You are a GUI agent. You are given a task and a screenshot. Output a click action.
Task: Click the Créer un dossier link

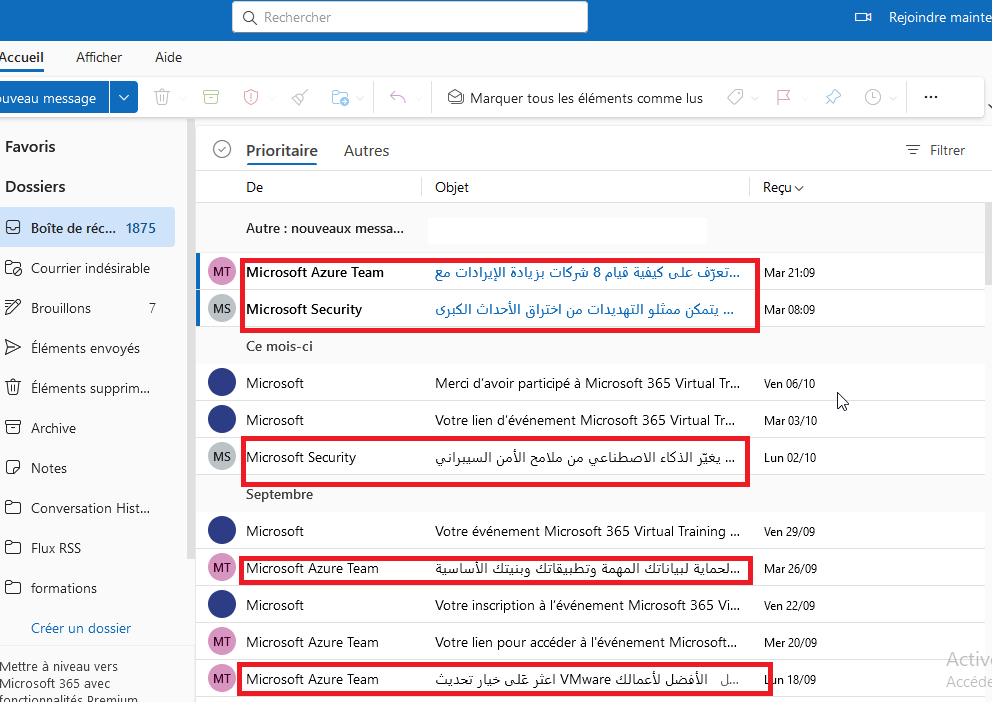(x=81, y=628)
